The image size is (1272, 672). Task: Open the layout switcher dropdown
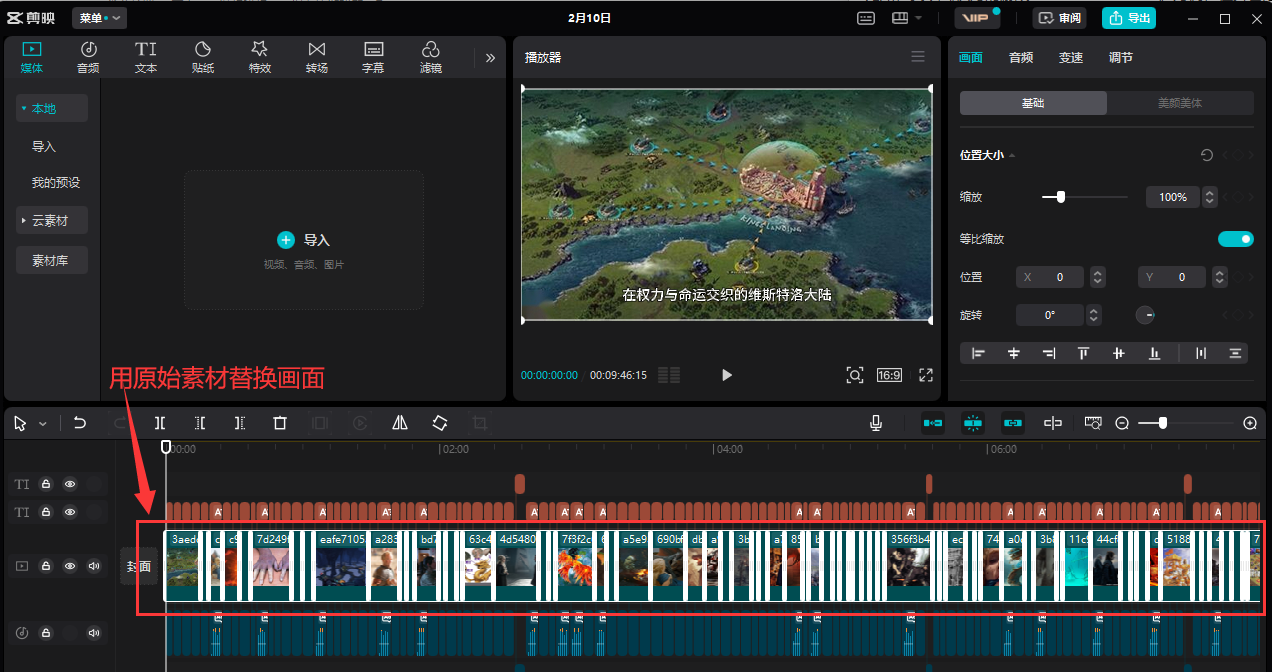click(x=907, y=18)
